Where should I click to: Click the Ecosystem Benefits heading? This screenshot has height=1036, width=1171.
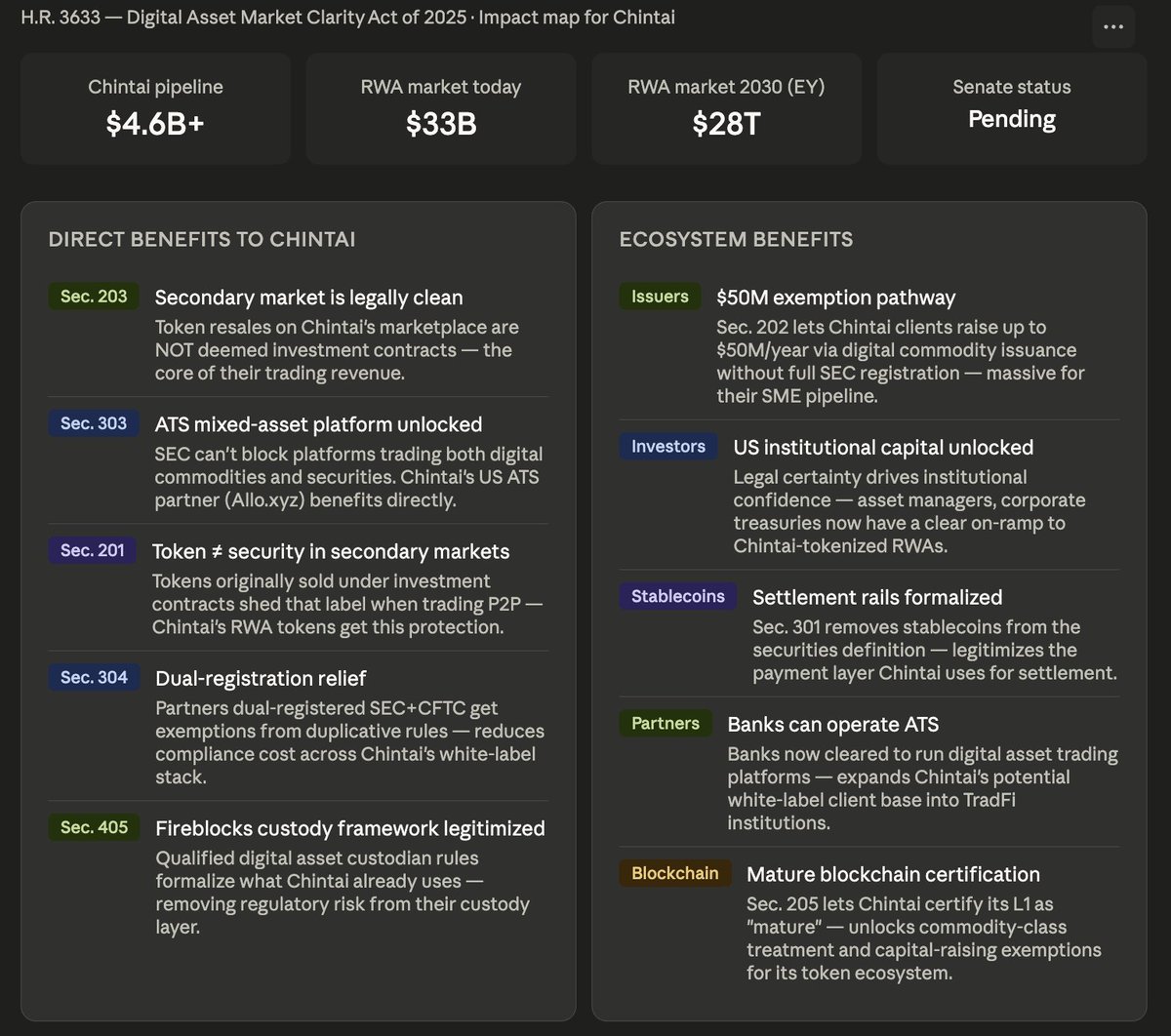pos(737,240)
